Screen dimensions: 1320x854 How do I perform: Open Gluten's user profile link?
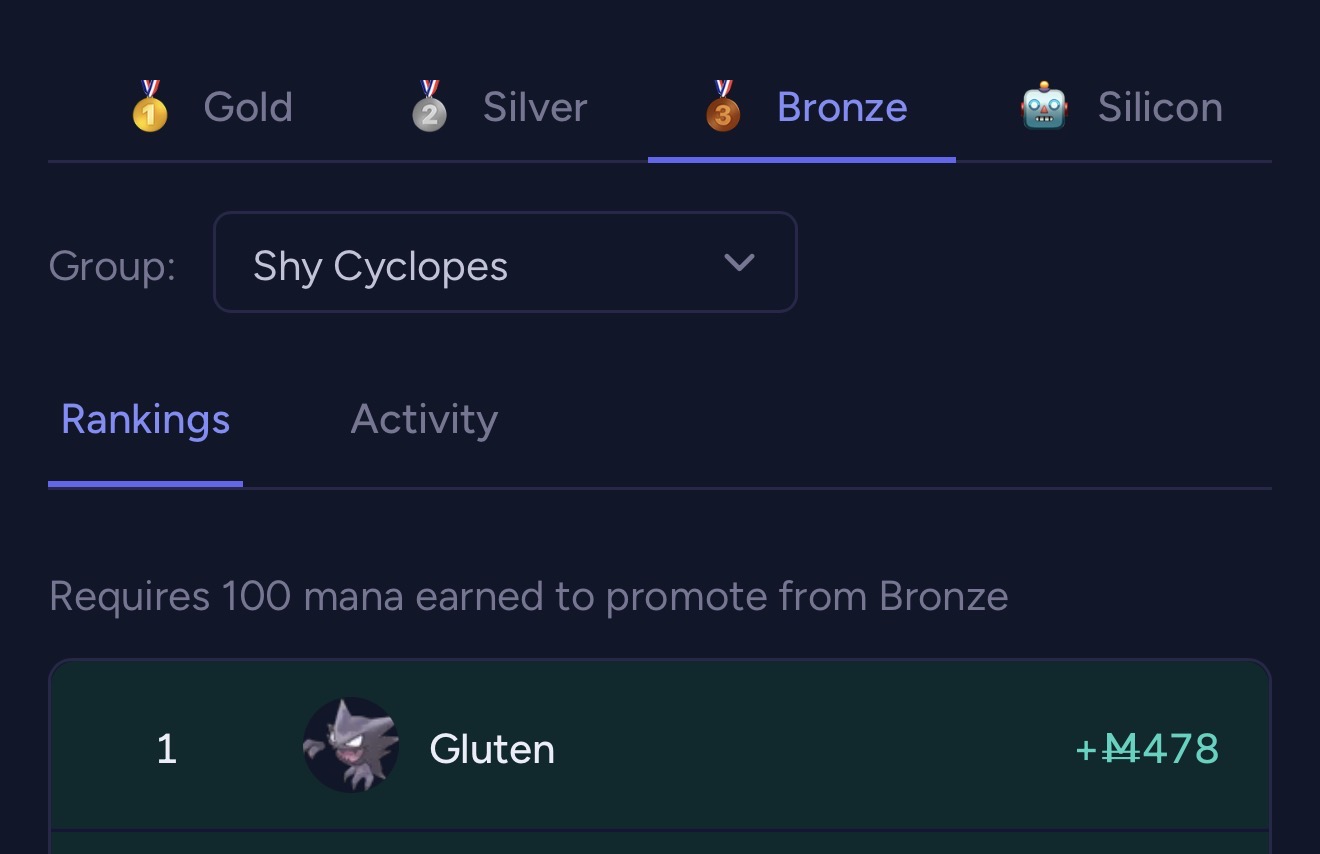(x=492, y=749)
